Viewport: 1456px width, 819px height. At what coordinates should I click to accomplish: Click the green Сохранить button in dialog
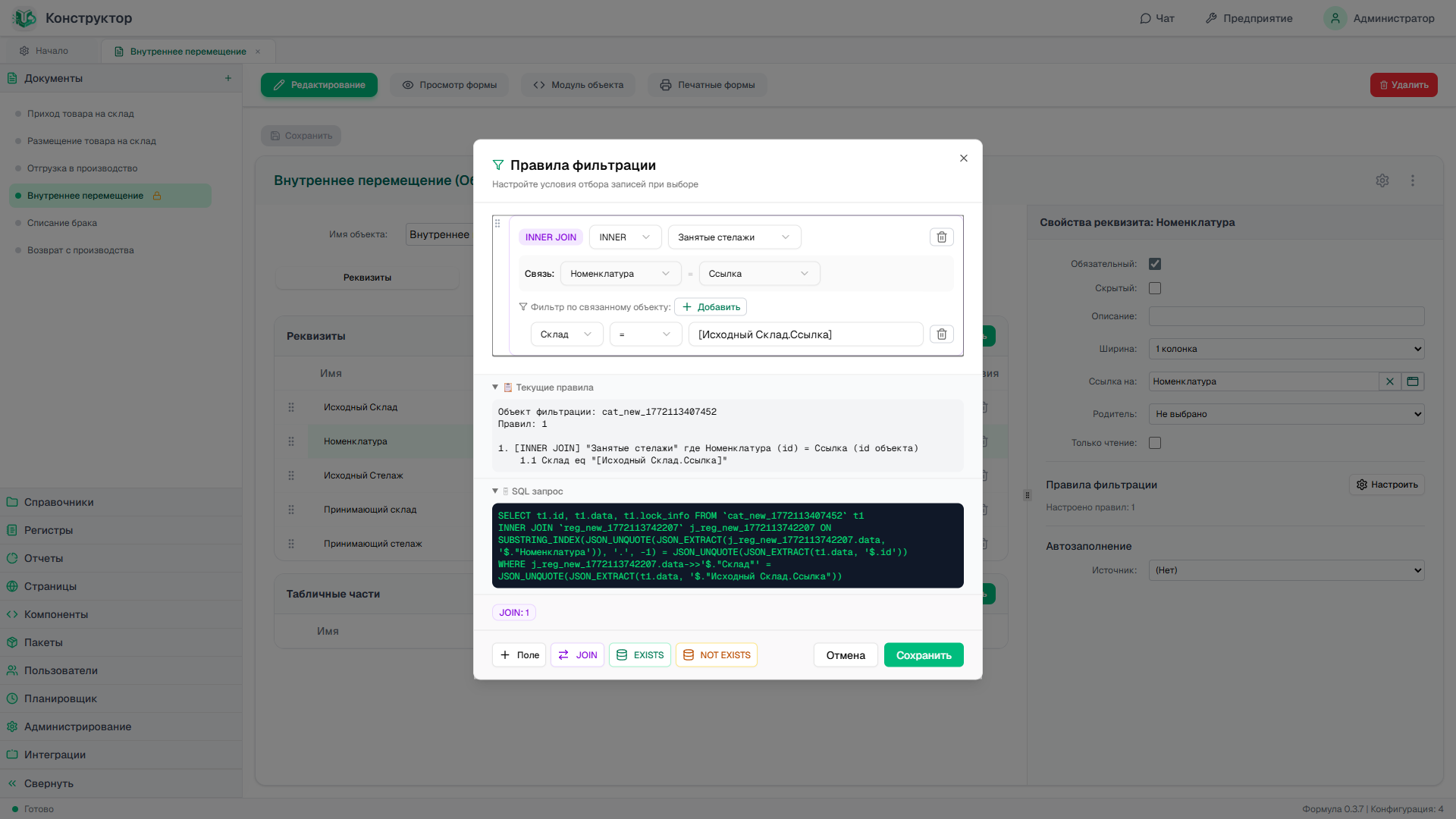[923, 655]
